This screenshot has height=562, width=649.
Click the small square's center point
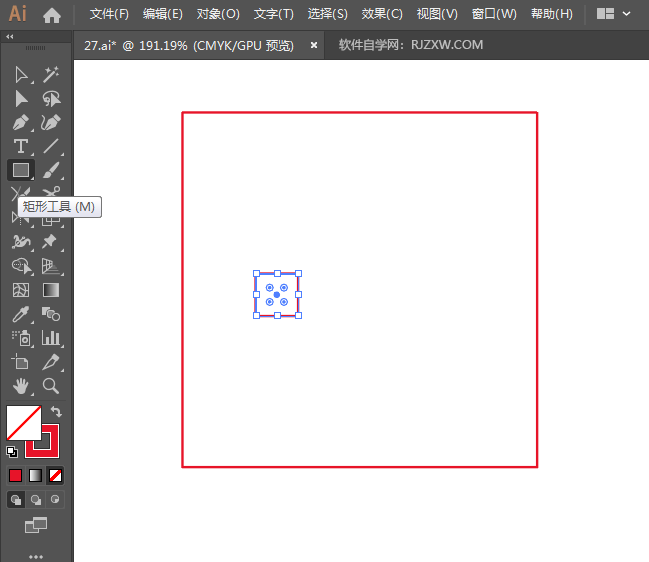[x=277, y=295]
